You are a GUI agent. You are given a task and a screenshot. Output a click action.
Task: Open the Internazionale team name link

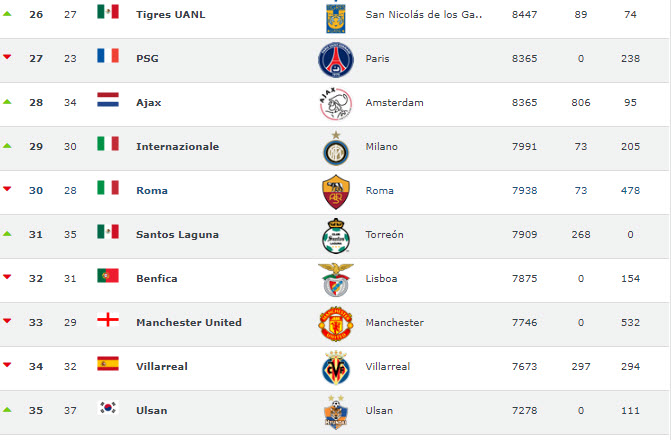[x=177, y=147]
